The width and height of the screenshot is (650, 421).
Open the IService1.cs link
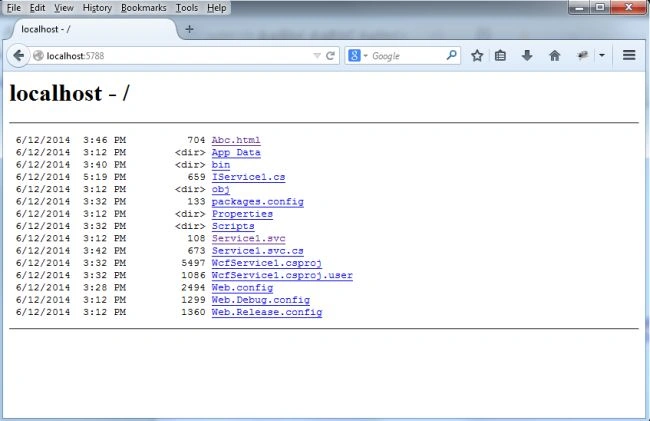pos(248,177)
